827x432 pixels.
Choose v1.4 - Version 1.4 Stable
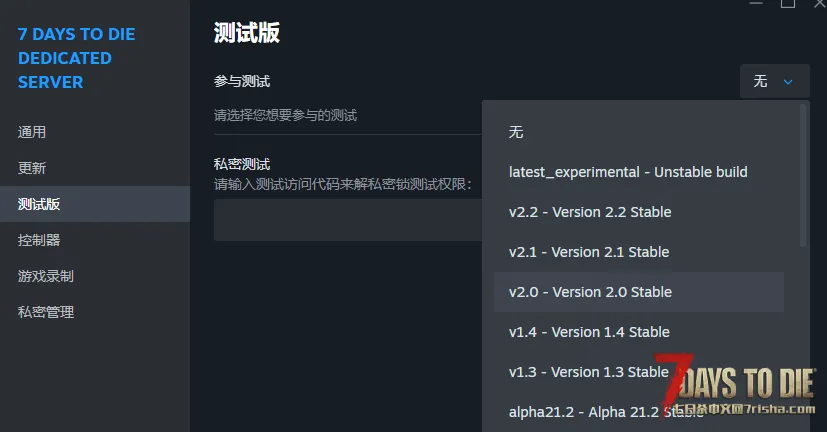tap(639, 332)
